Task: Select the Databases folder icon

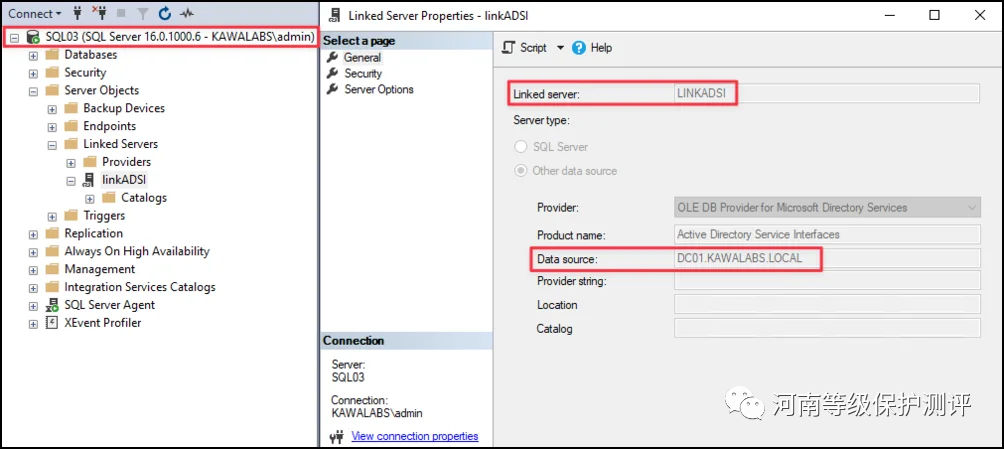Action: tap(52, 55)
